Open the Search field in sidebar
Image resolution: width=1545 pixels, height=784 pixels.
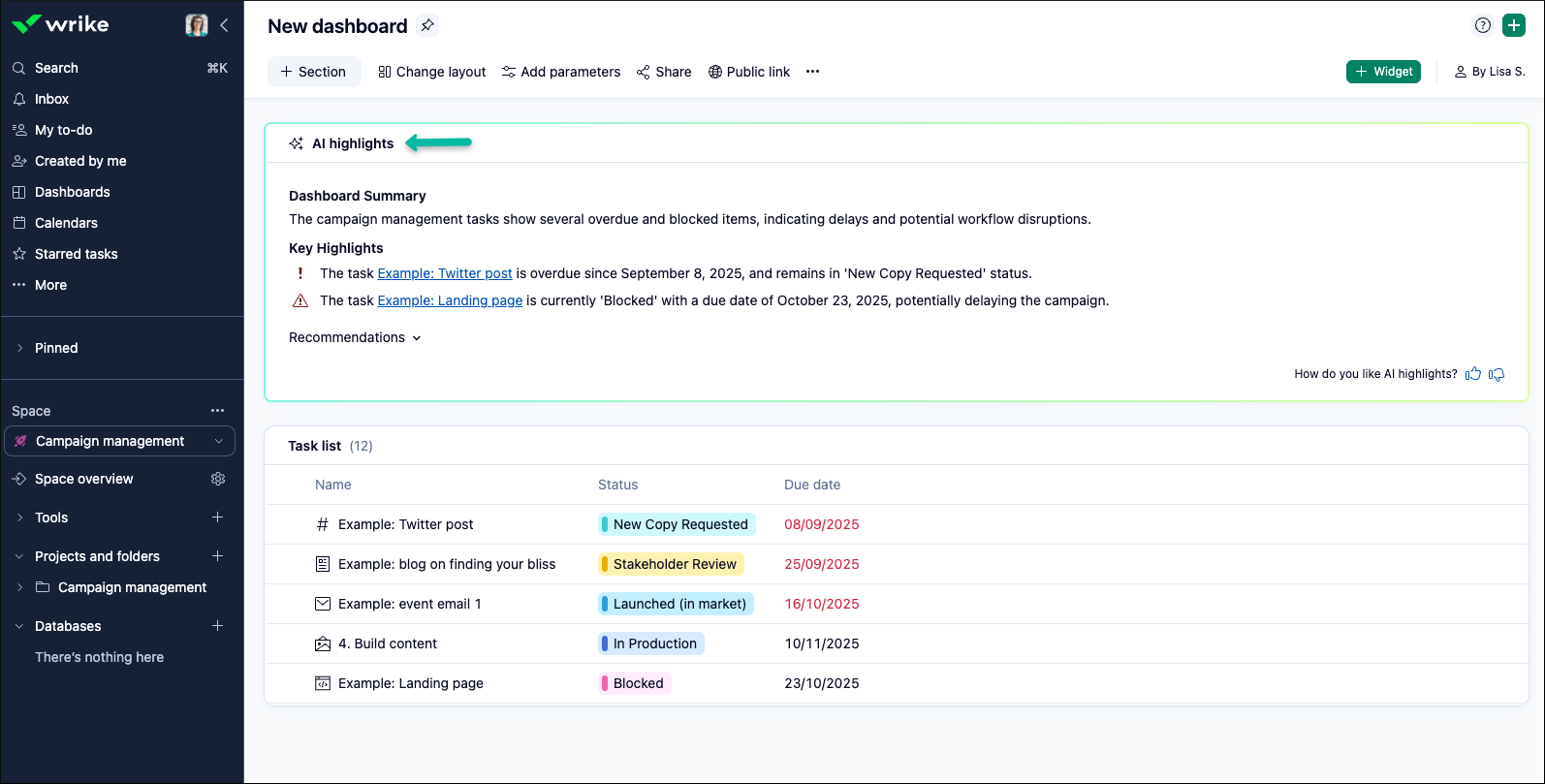click(56, 68)
